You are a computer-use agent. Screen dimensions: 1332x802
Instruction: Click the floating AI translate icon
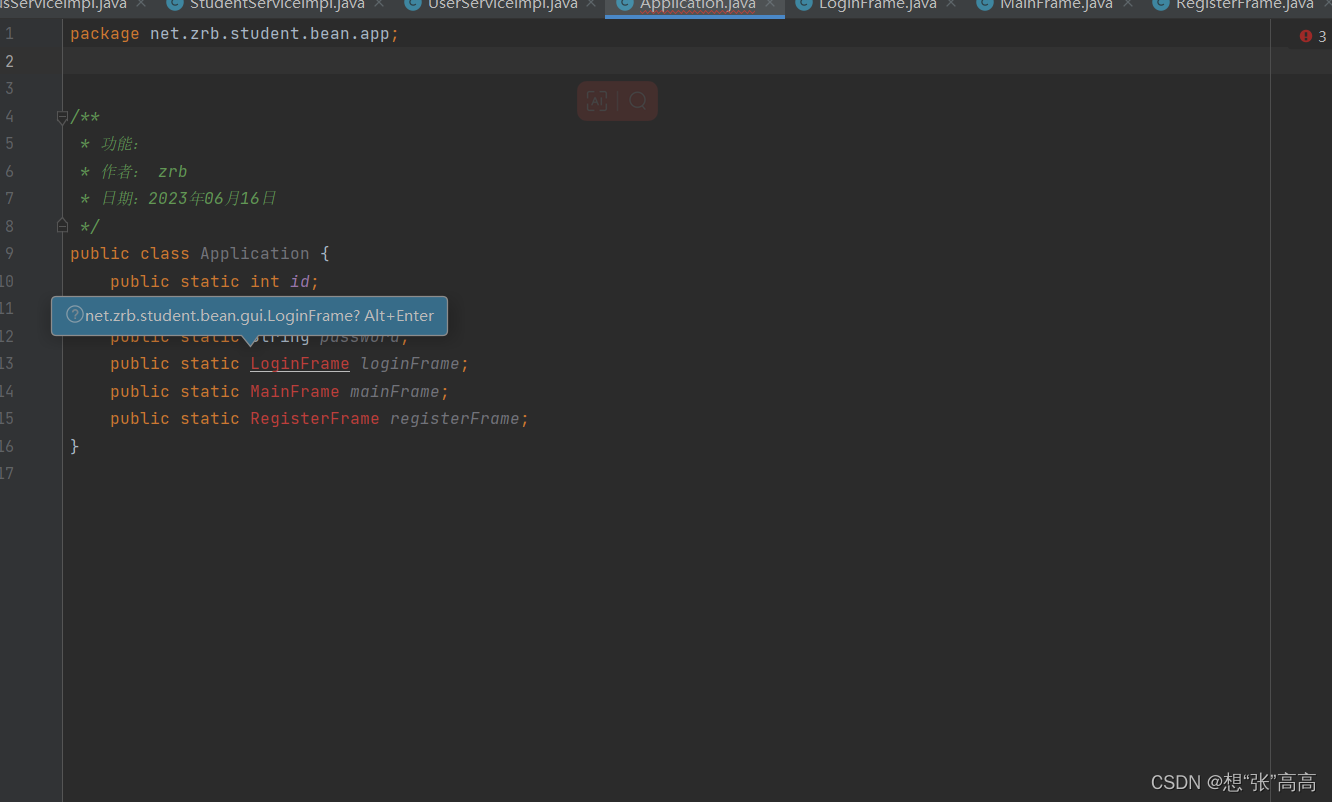click(597, 101)
